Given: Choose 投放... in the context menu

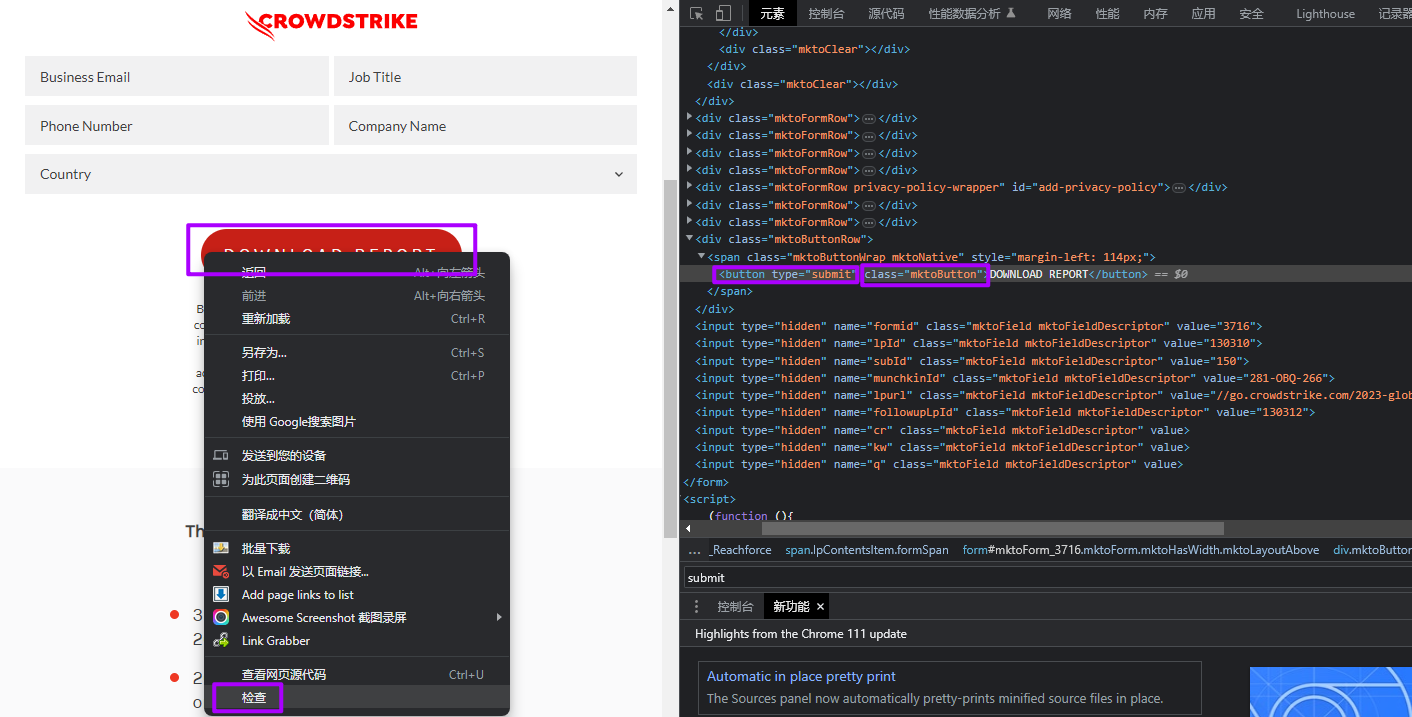Looking at the screenshot, I should (357, 398).
